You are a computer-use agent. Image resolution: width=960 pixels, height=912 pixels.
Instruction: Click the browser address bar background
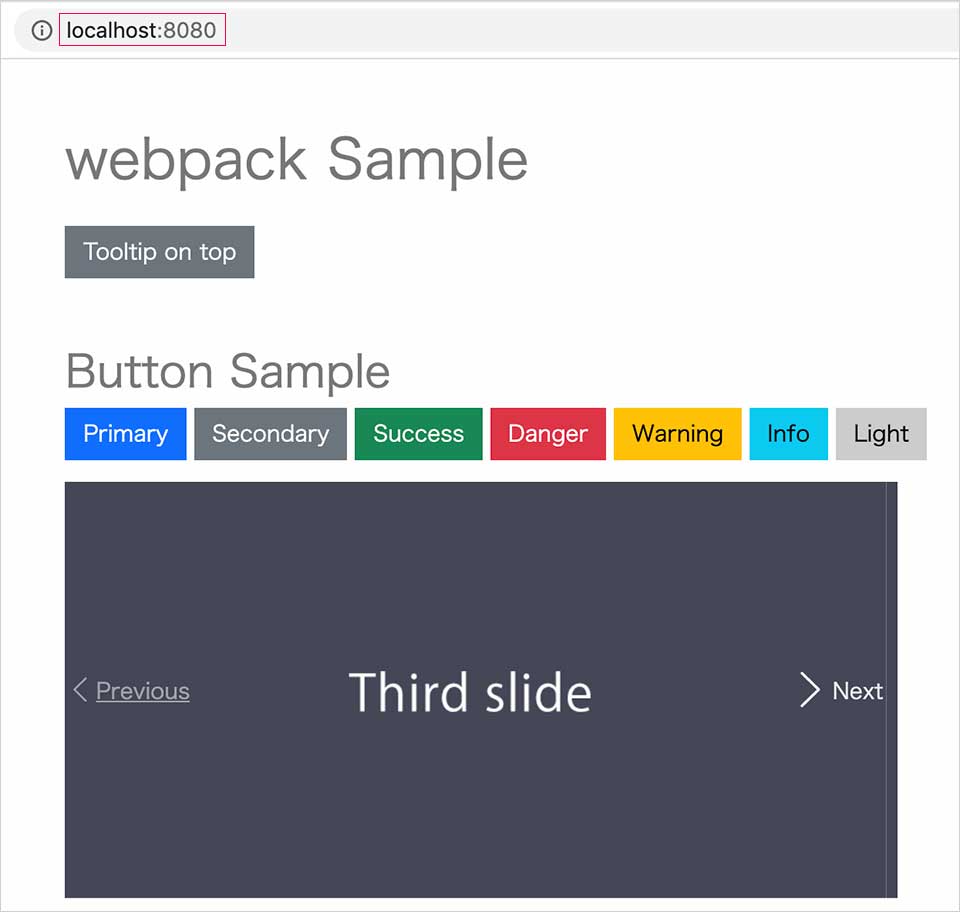pos(600,31)
